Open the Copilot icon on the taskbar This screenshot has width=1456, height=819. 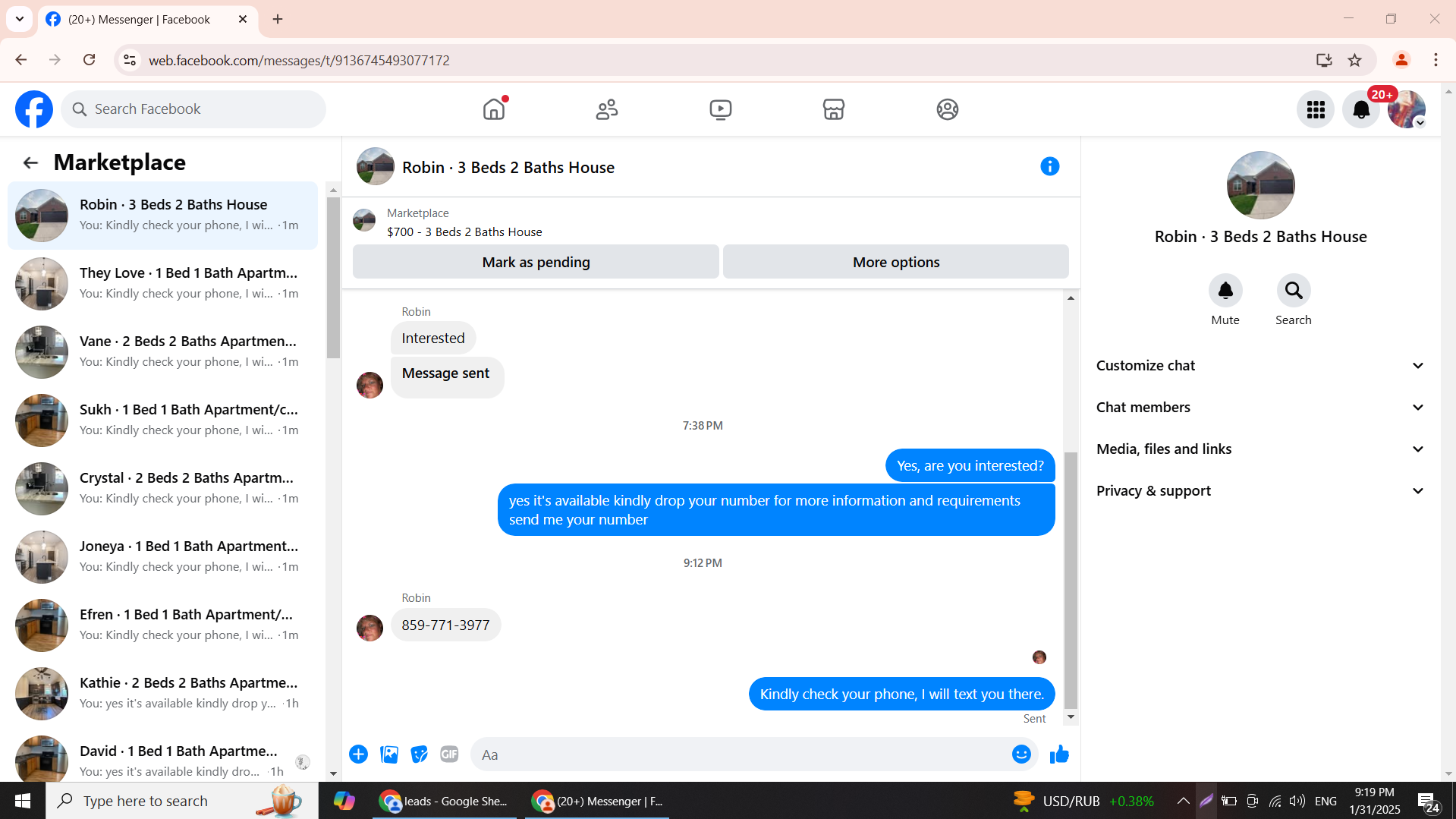(344, 801)
